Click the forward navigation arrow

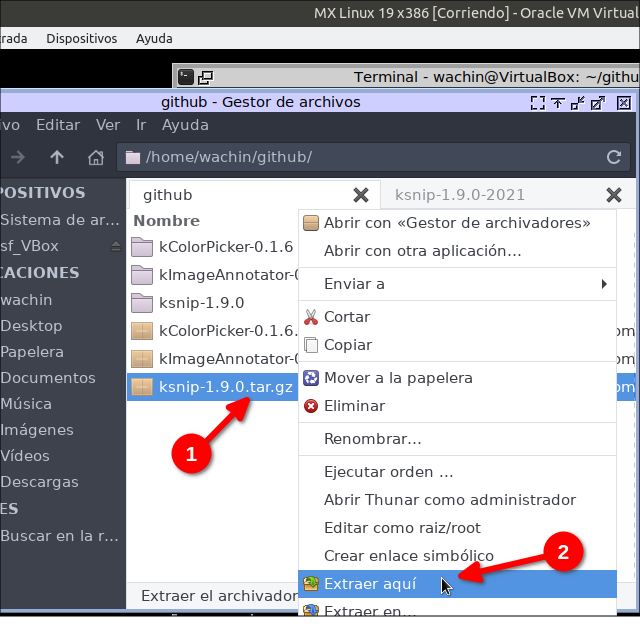18,157
